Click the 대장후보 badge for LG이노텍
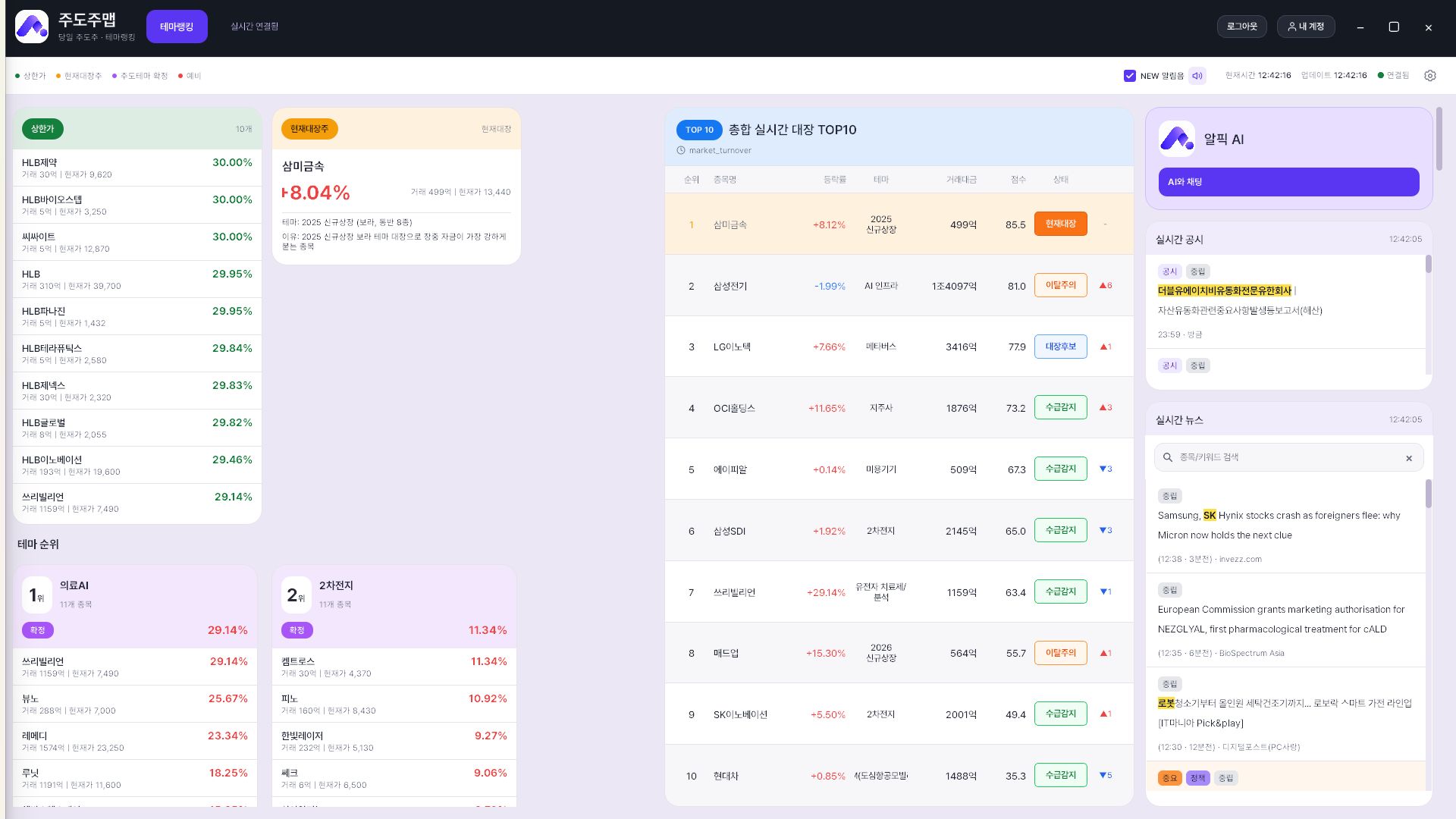Viewport: 1456px width, 819px height. (1060, 347)
